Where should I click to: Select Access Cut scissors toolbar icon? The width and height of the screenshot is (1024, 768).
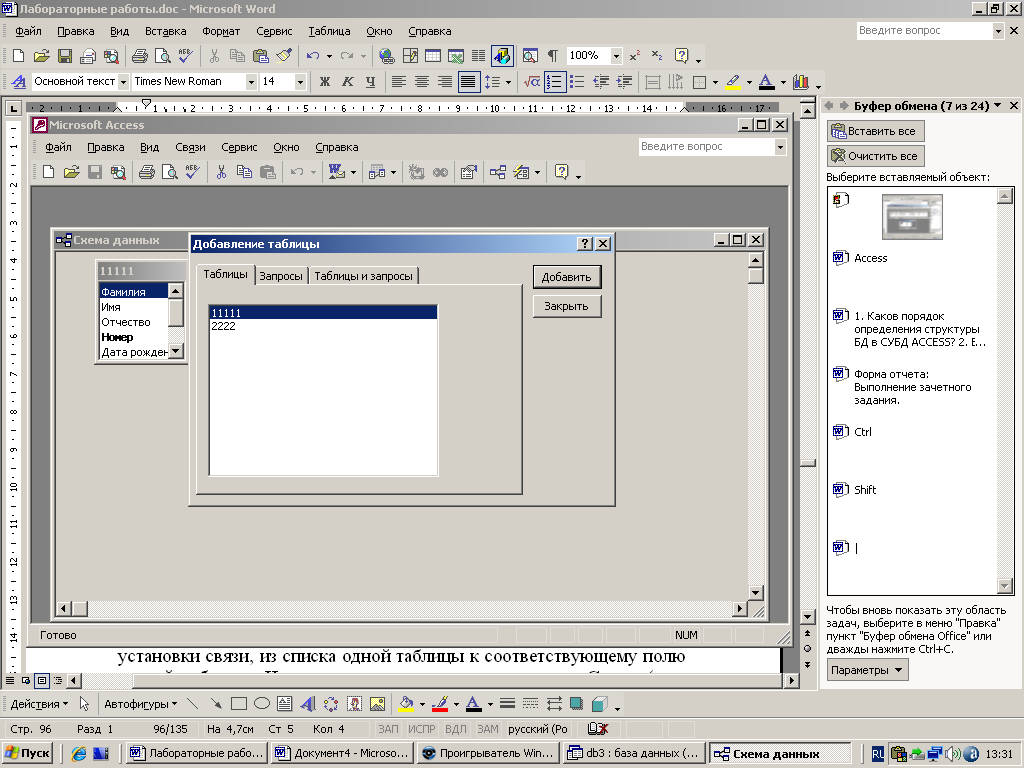(221, 172)
